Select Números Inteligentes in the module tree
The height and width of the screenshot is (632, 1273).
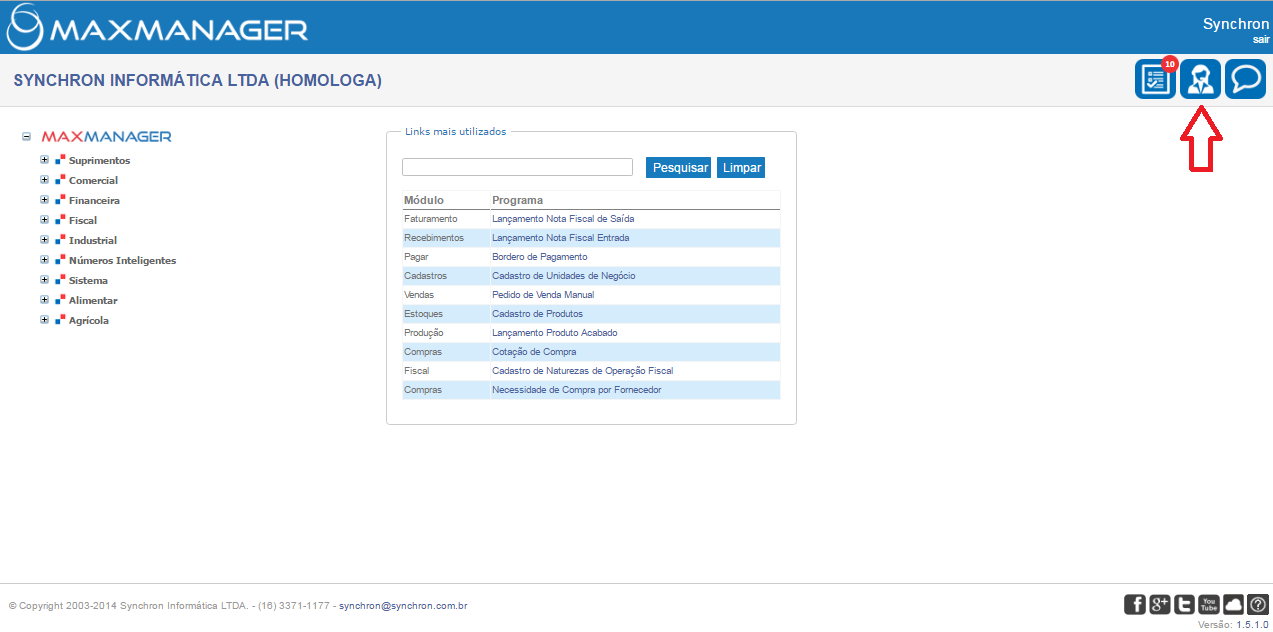(x=122, y=260)
